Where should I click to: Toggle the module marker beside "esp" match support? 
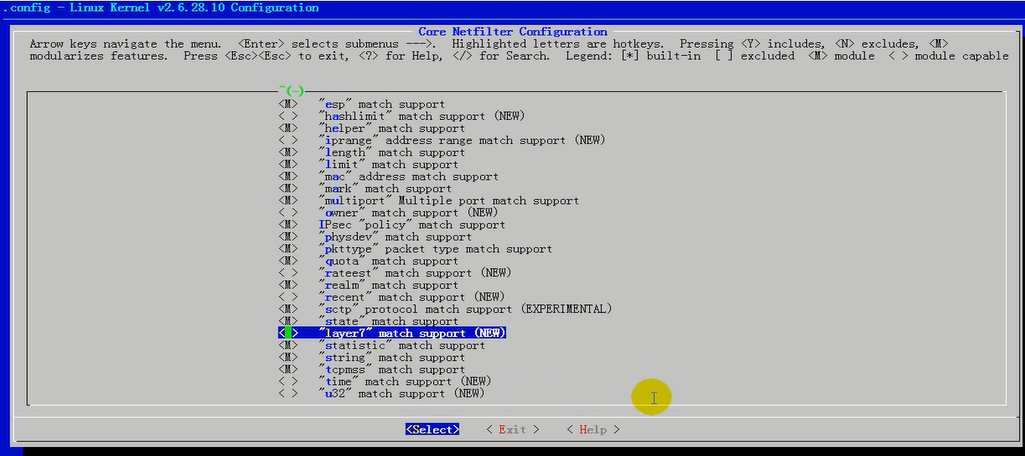288,105
